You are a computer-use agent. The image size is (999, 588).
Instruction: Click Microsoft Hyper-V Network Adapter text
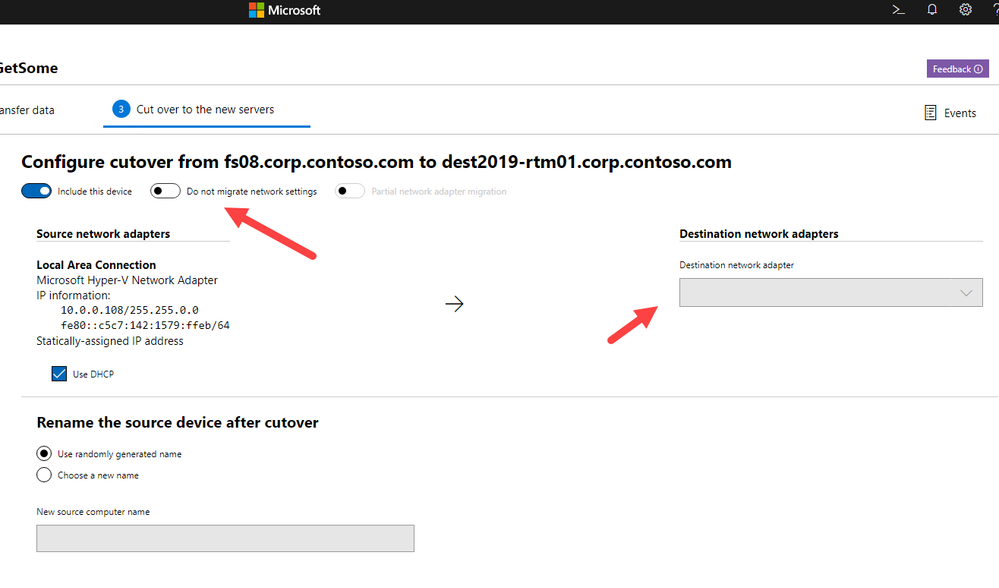[x=127, y=280]
